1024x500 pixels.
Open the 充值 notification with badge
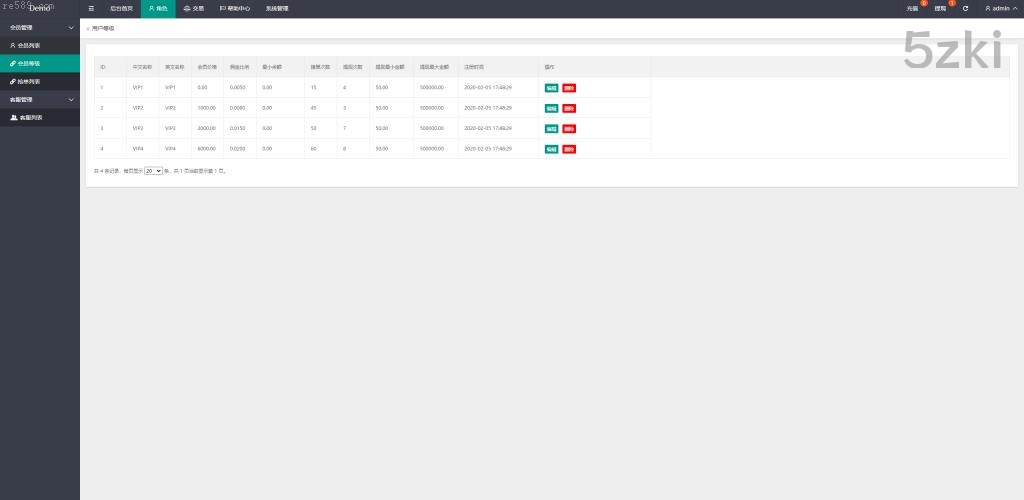913,8
